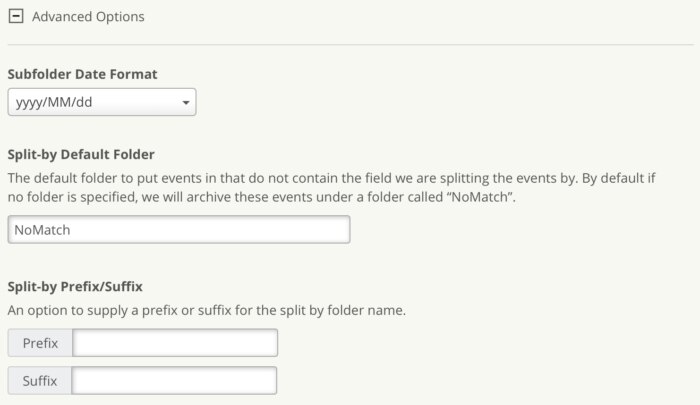The height and width of the screenshot is (405, 700).
Task: Open the Subfolder Date Format dropdown
Action: (101, 102)
